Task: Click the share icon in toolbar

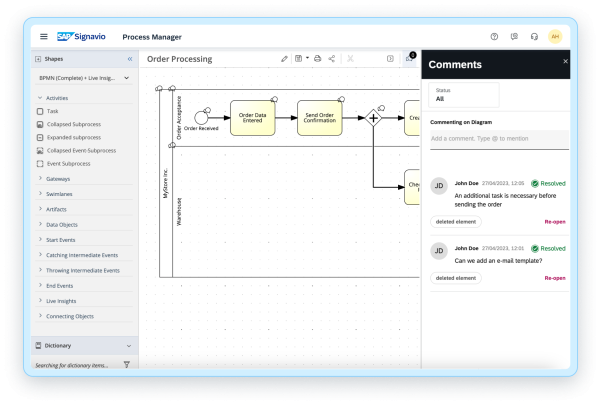Action: [332, 59]
